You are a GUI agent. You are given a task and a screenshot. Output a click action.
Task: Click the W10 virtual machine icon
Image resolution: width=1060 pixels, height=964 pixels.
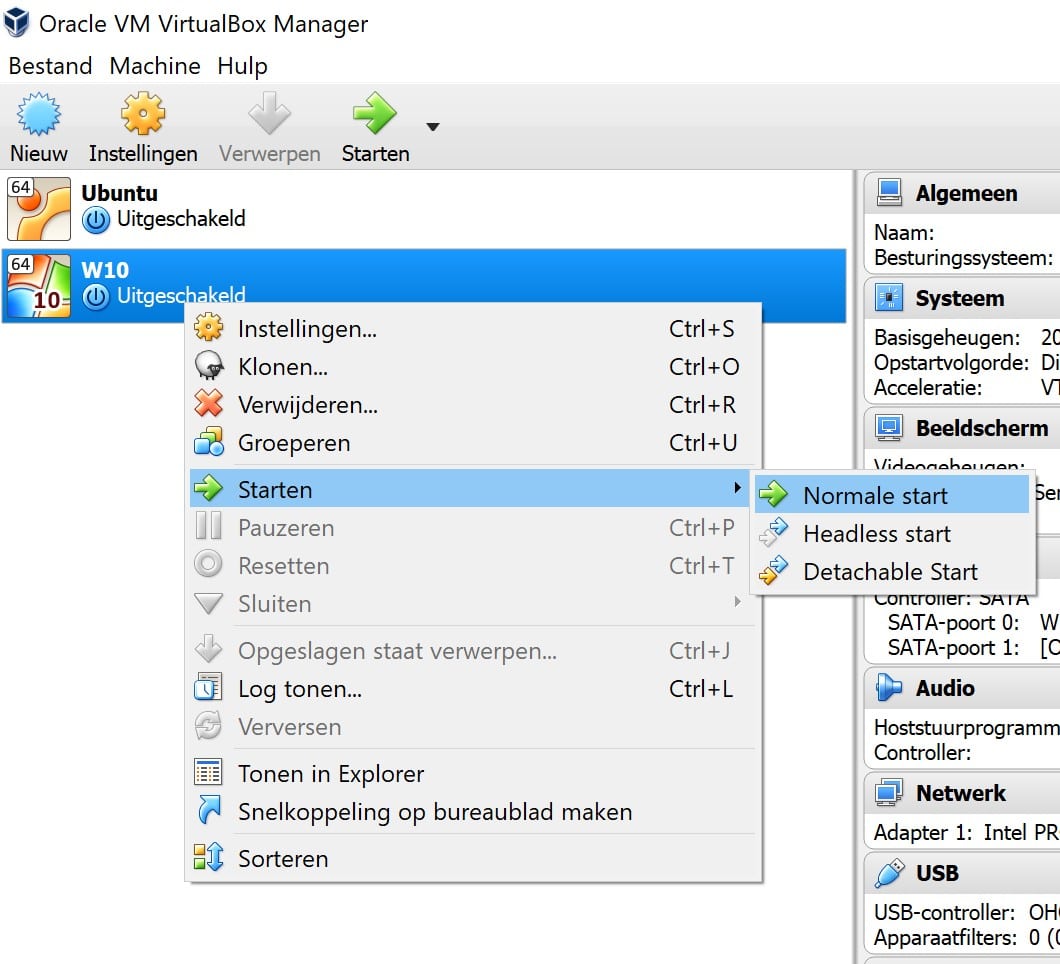[39, 285]
